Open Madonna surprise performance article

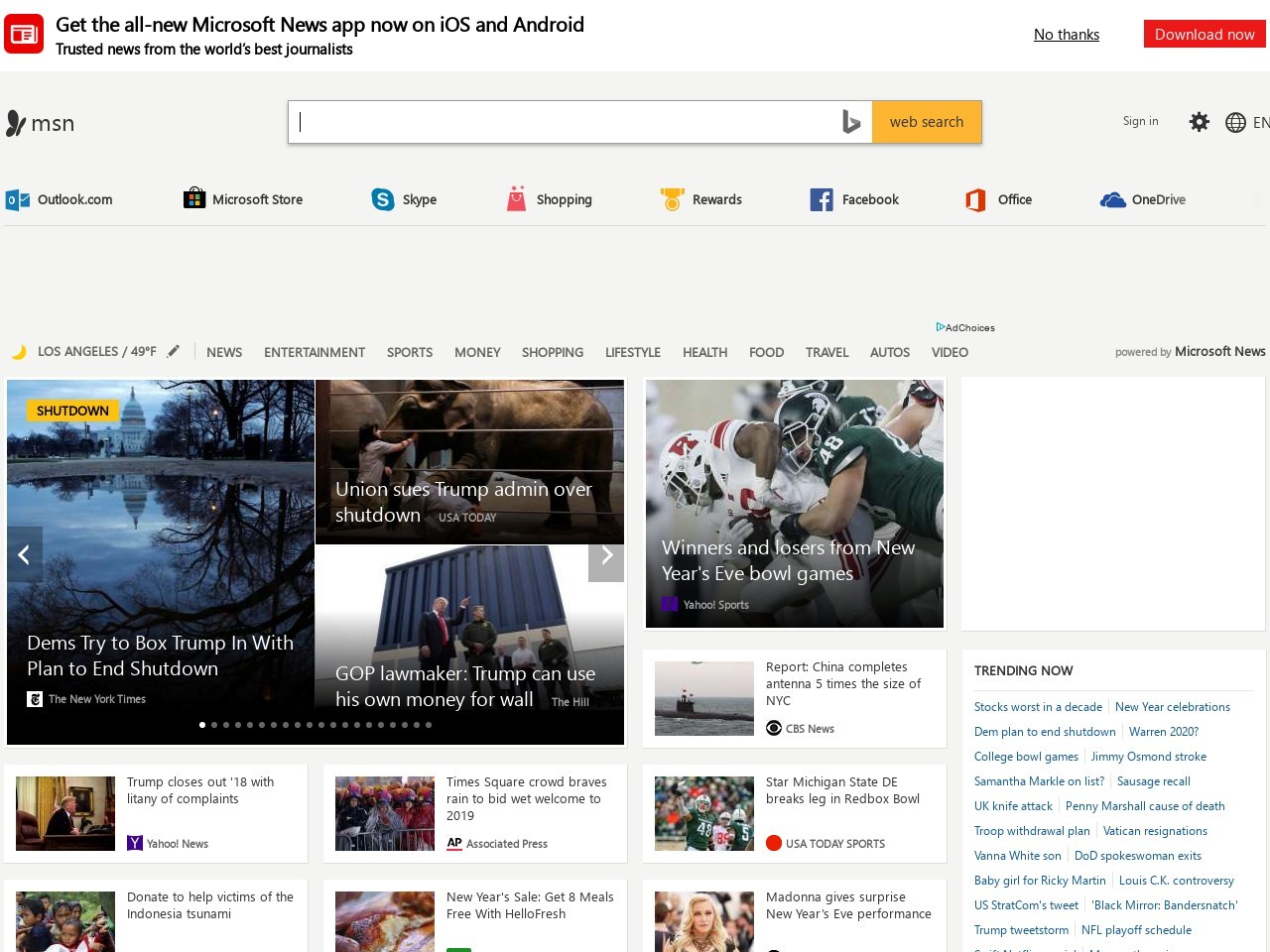[848, 905]
